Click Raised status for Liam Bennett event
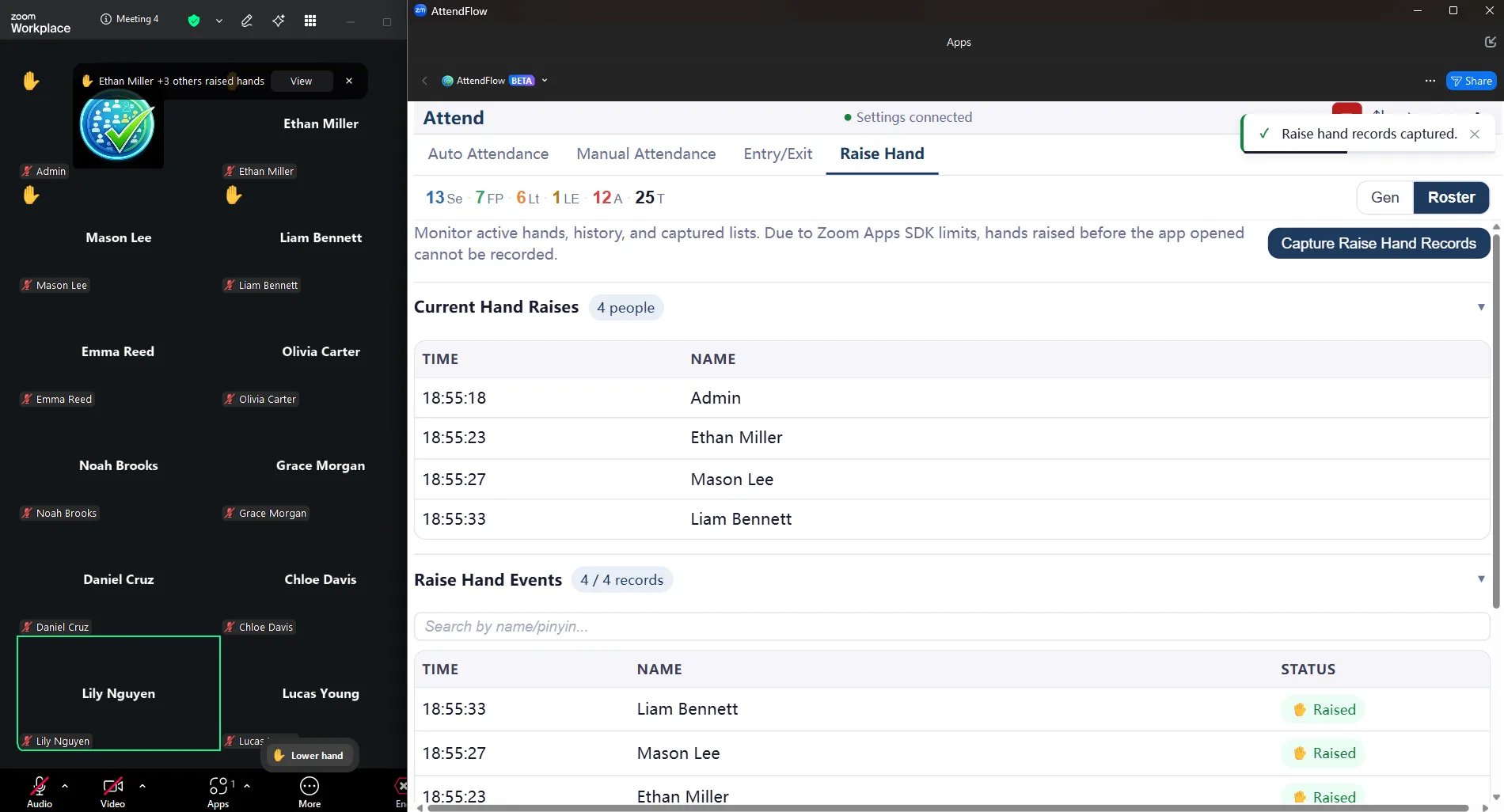 pos(1324,710)
